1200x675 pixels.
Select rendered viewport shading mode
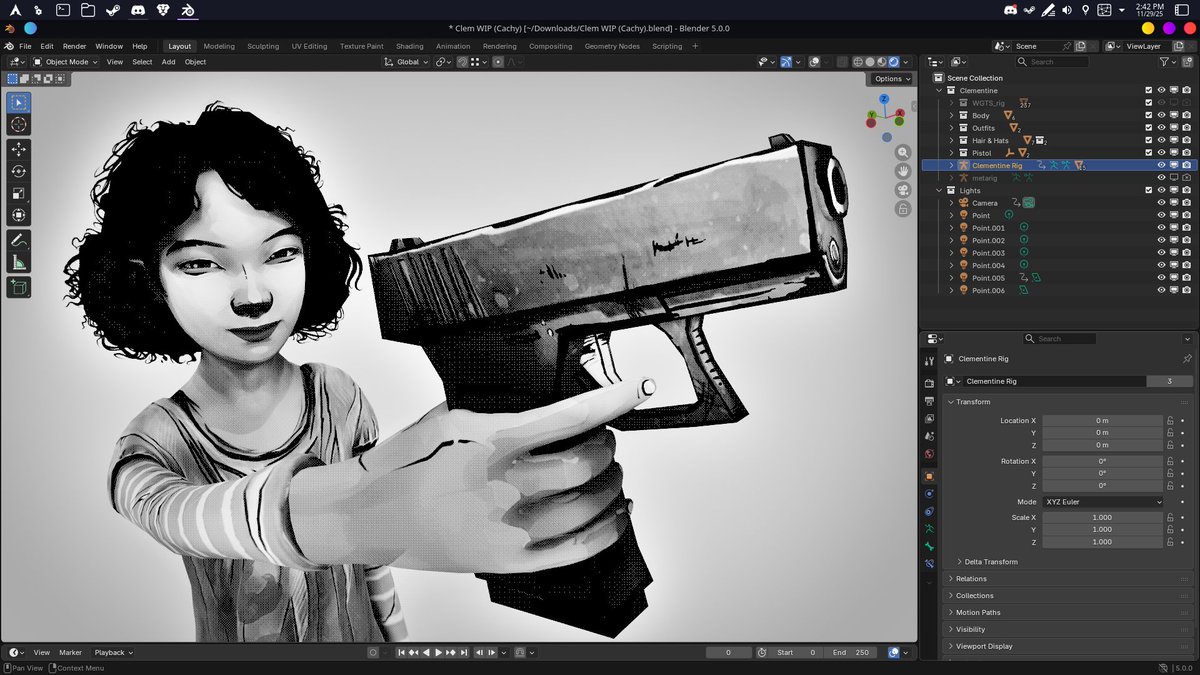[x=894, y=62]
